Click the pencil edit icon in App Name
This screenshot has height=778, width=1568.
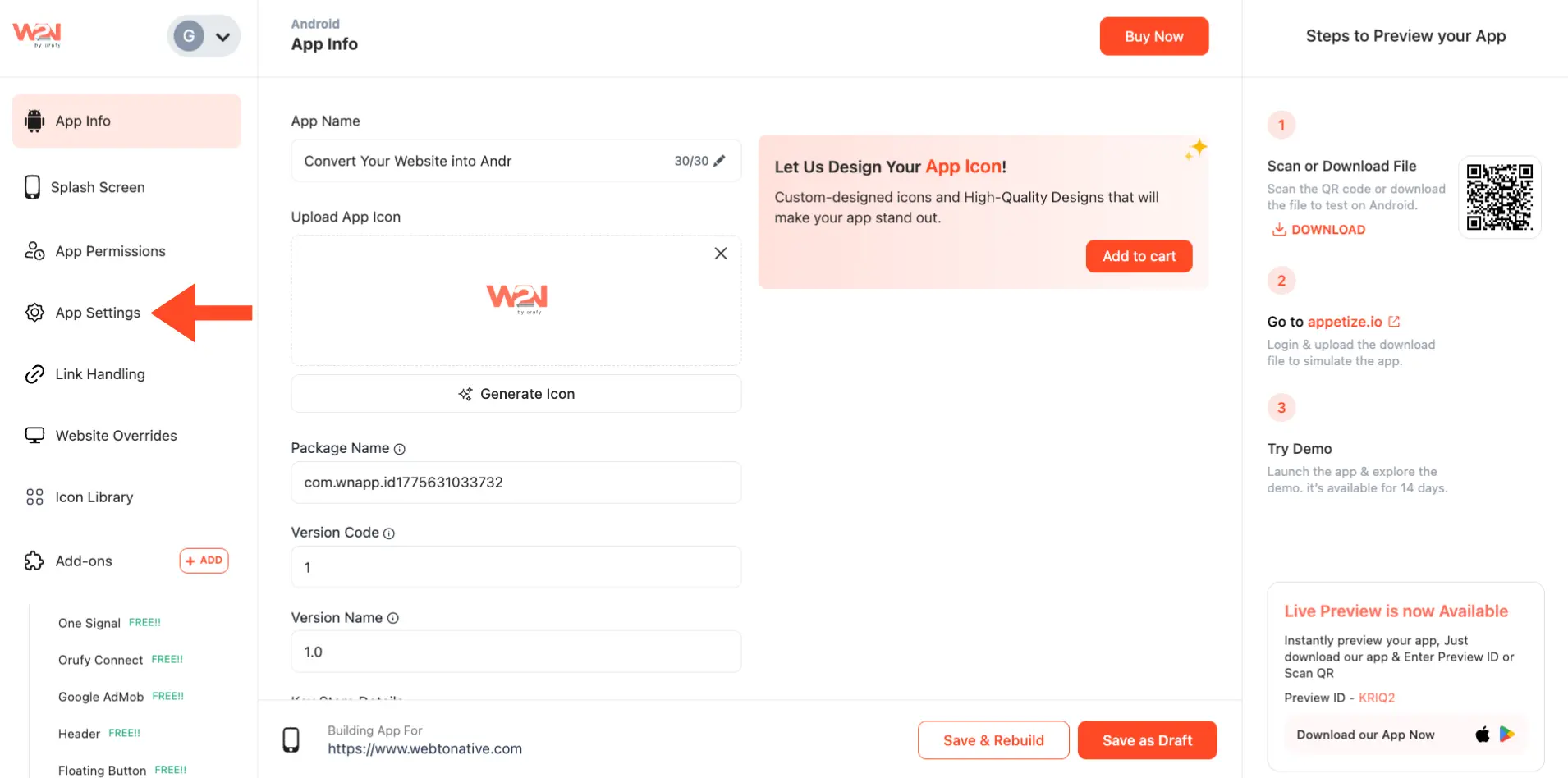[719, 161]
